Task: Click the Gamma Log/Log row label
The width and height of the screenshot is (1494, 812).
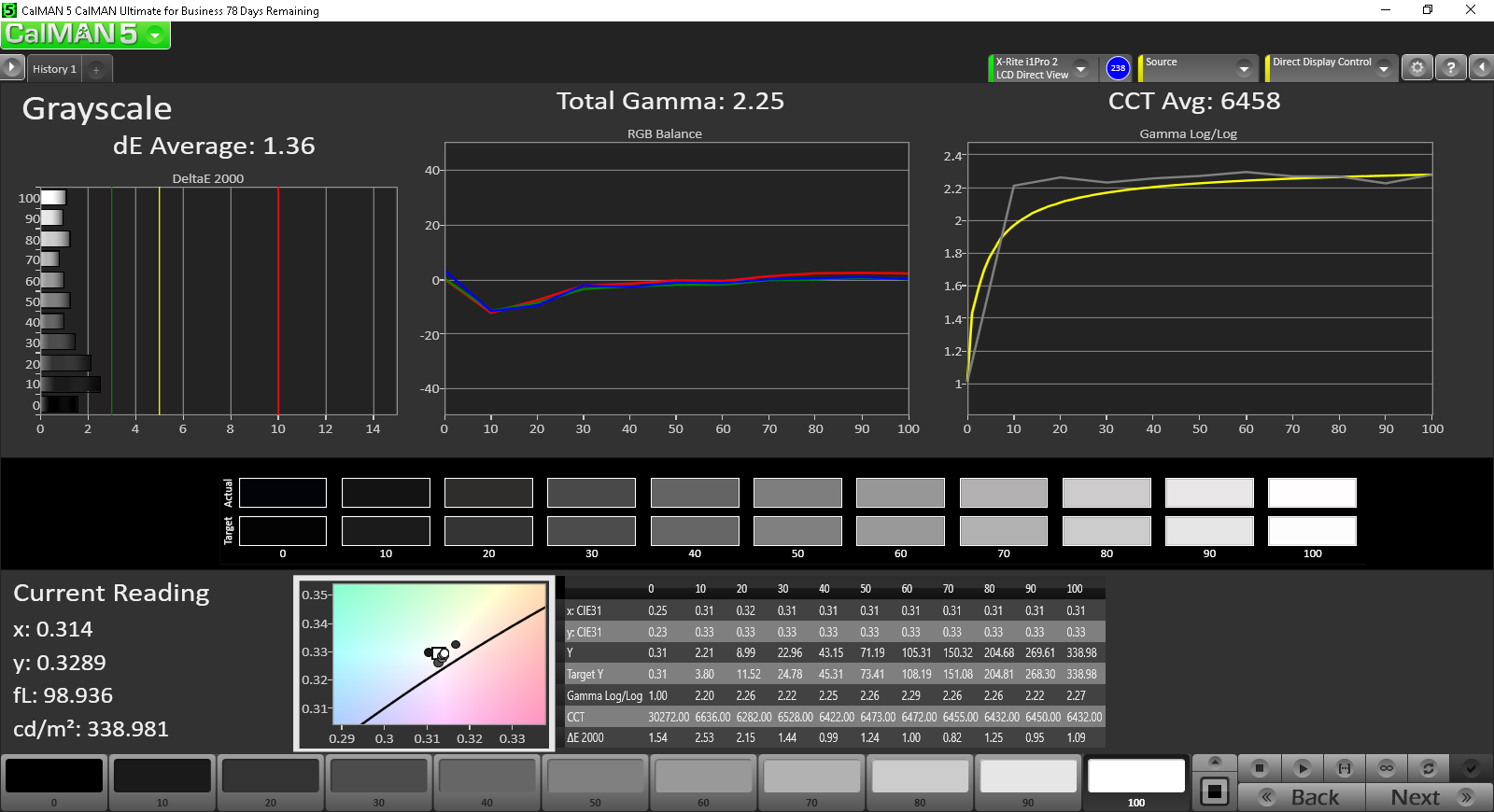Action: point(604,696)
